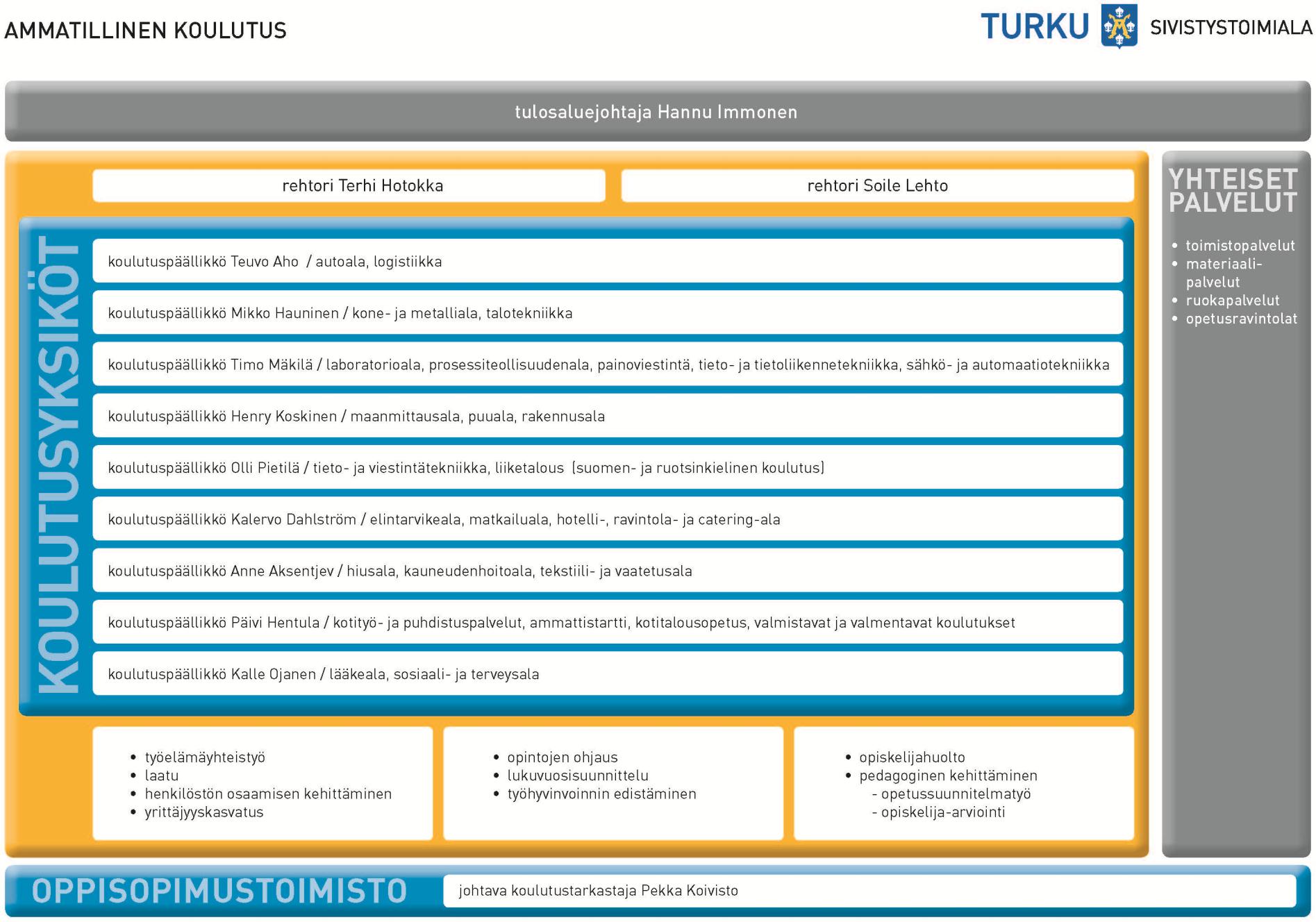Click the Päivi Hentula kotityö- ja puhdistuspalvelut row
1316x922 pixels.
608,622
